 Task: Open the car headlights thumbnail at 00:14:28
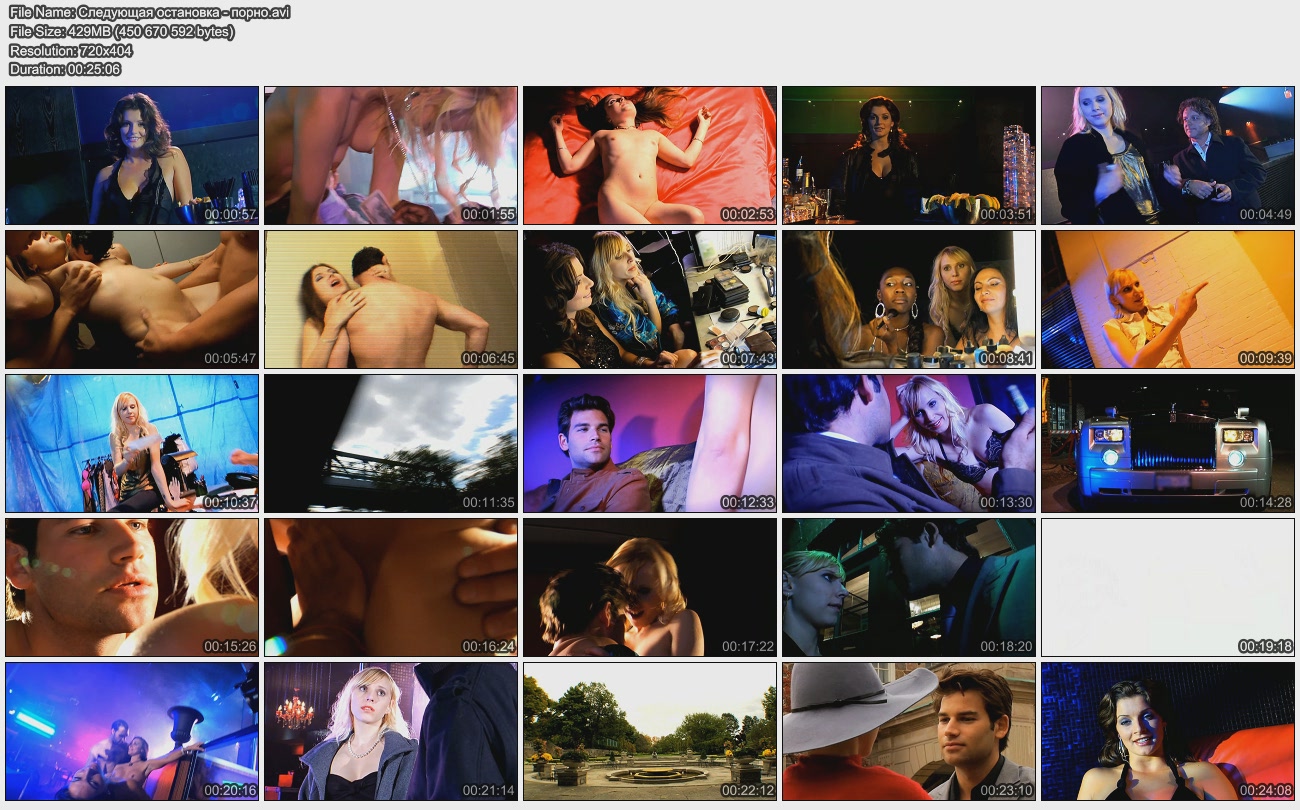tap(1167, 443)
